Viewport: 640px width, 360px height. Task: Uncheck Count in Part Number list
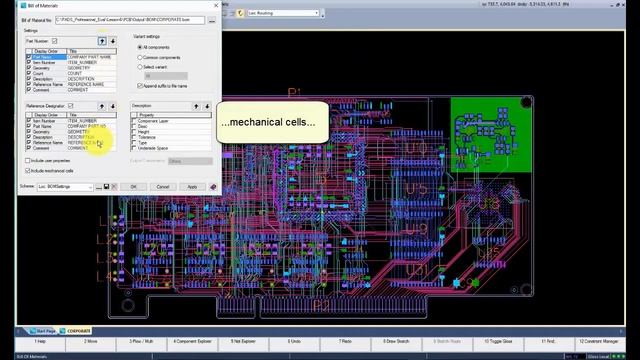tap(29, 73)
